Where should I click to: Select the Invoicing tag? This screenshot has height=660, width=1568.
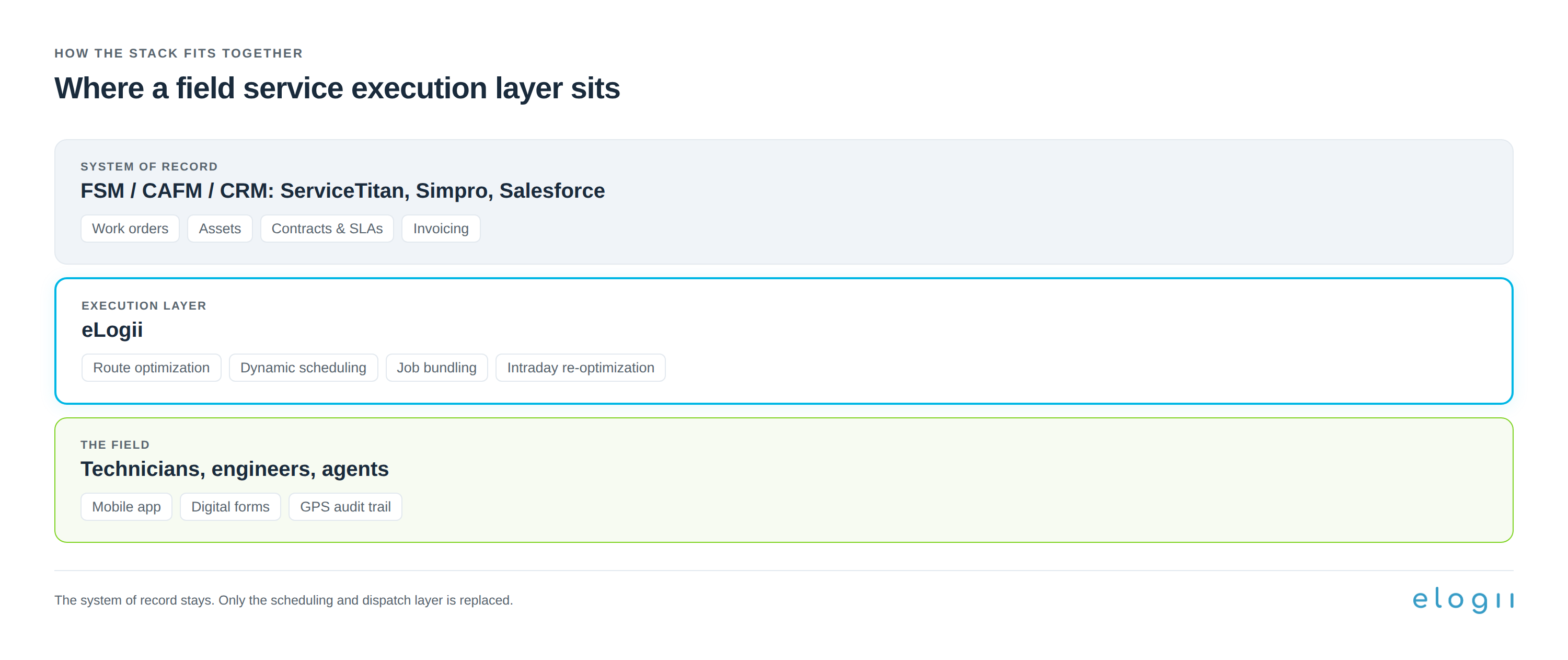[441, 229]
